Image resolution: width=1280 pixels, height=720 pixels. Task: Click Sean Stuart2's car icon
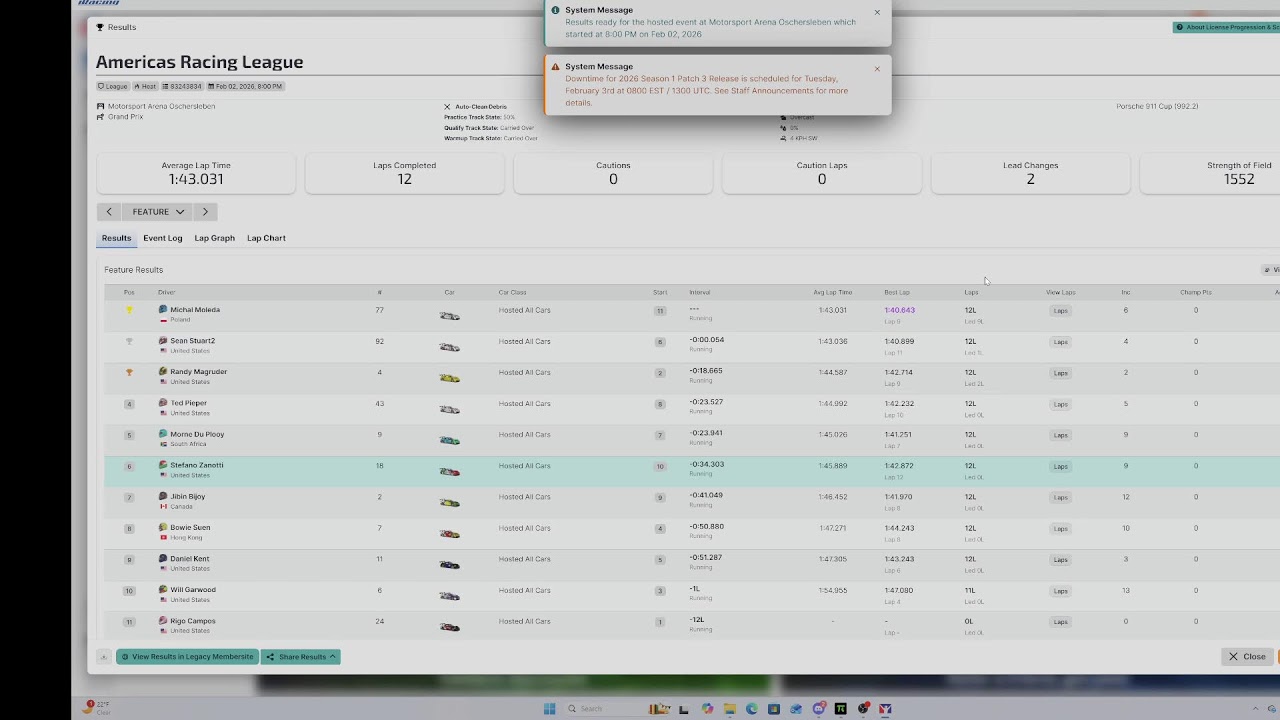click(x=450, y=347)
